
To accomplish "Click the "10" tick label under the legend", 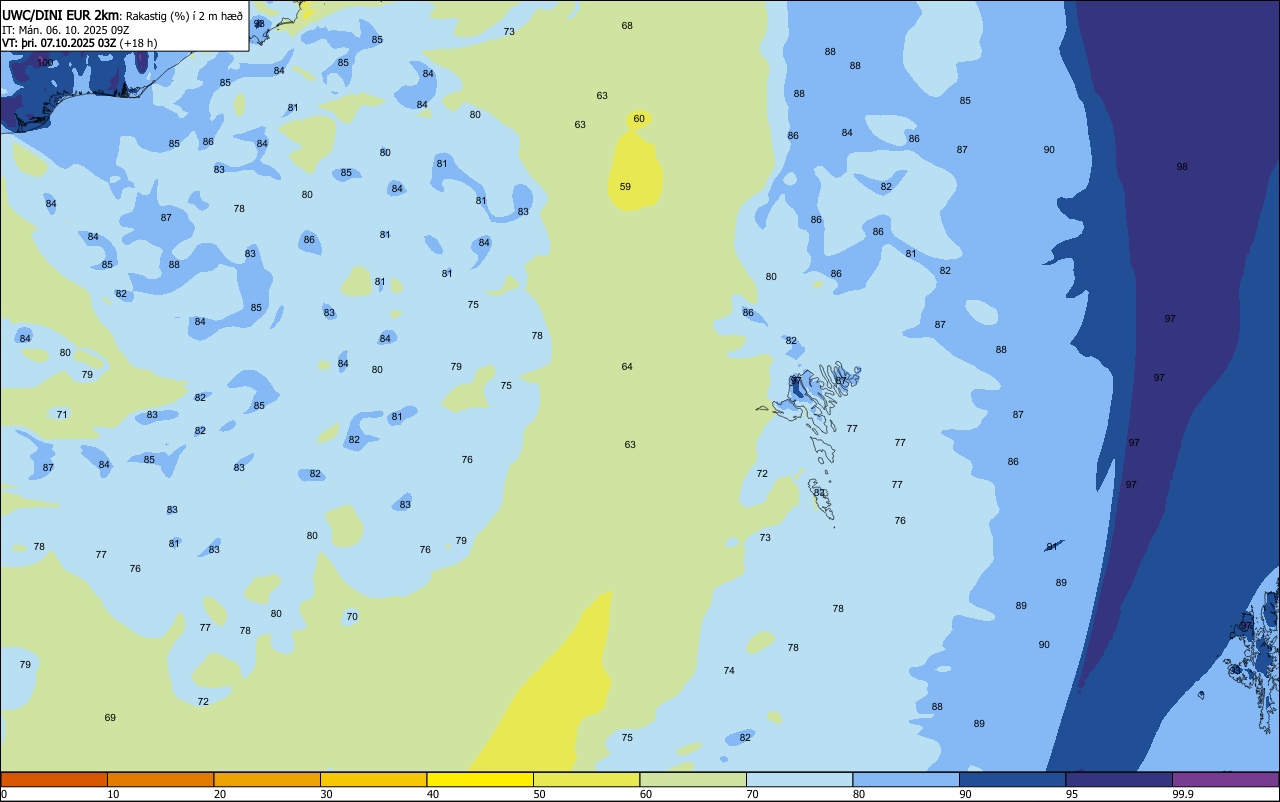I will (113, 794).
